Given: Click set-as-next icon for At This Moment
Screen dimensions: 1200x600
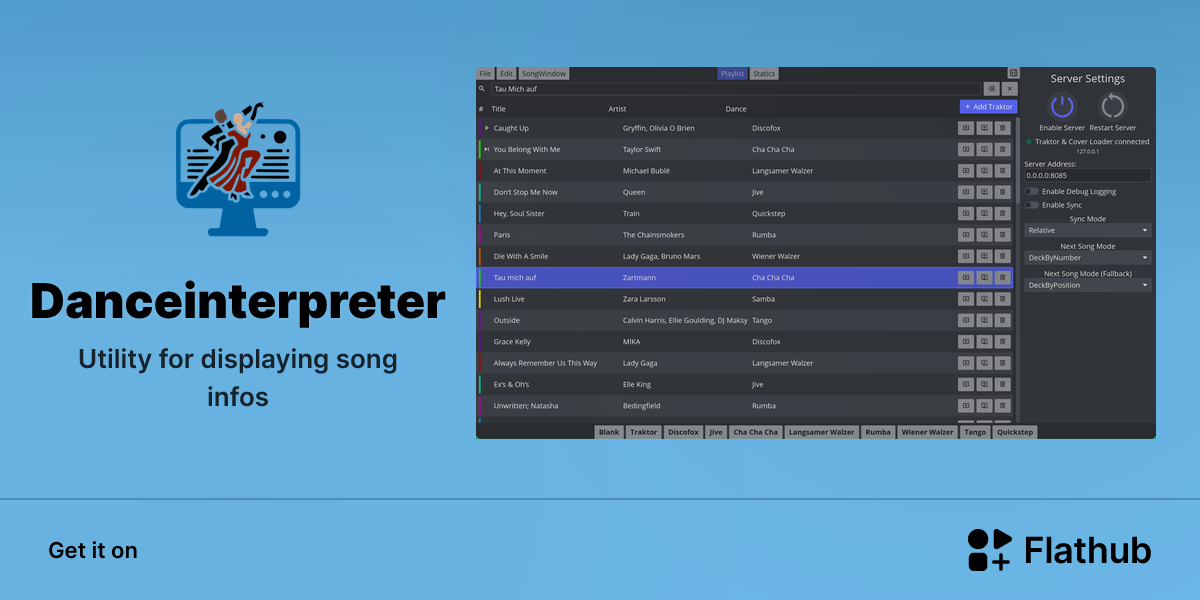Looking at the screenshot, I should [984, 171].
